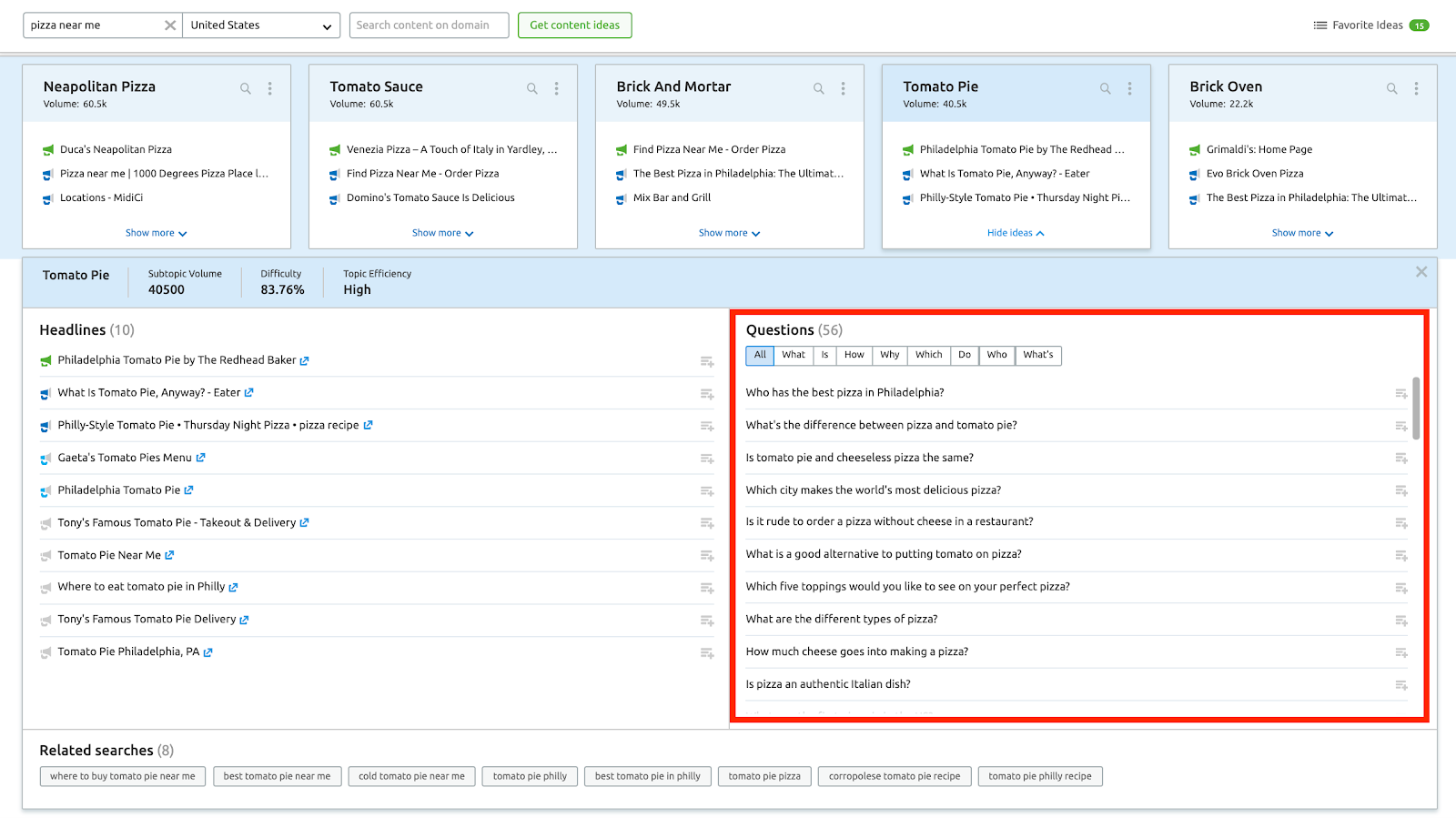Open the United States country dropdown
The width and height of the screenshot is (1456, 818).
coord(261,25)
